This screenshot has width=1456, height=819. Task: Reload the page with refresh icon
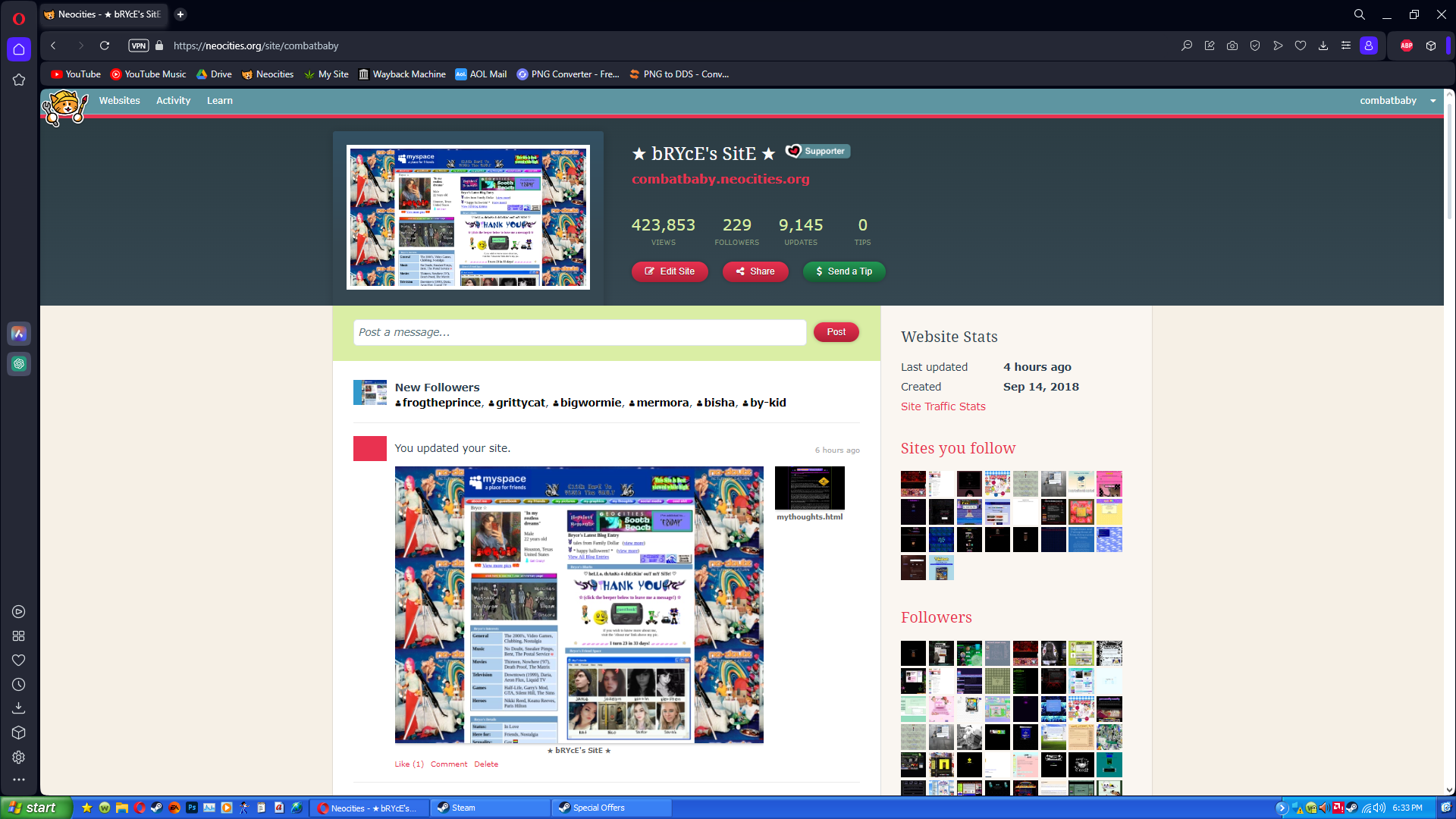point(105,45)
